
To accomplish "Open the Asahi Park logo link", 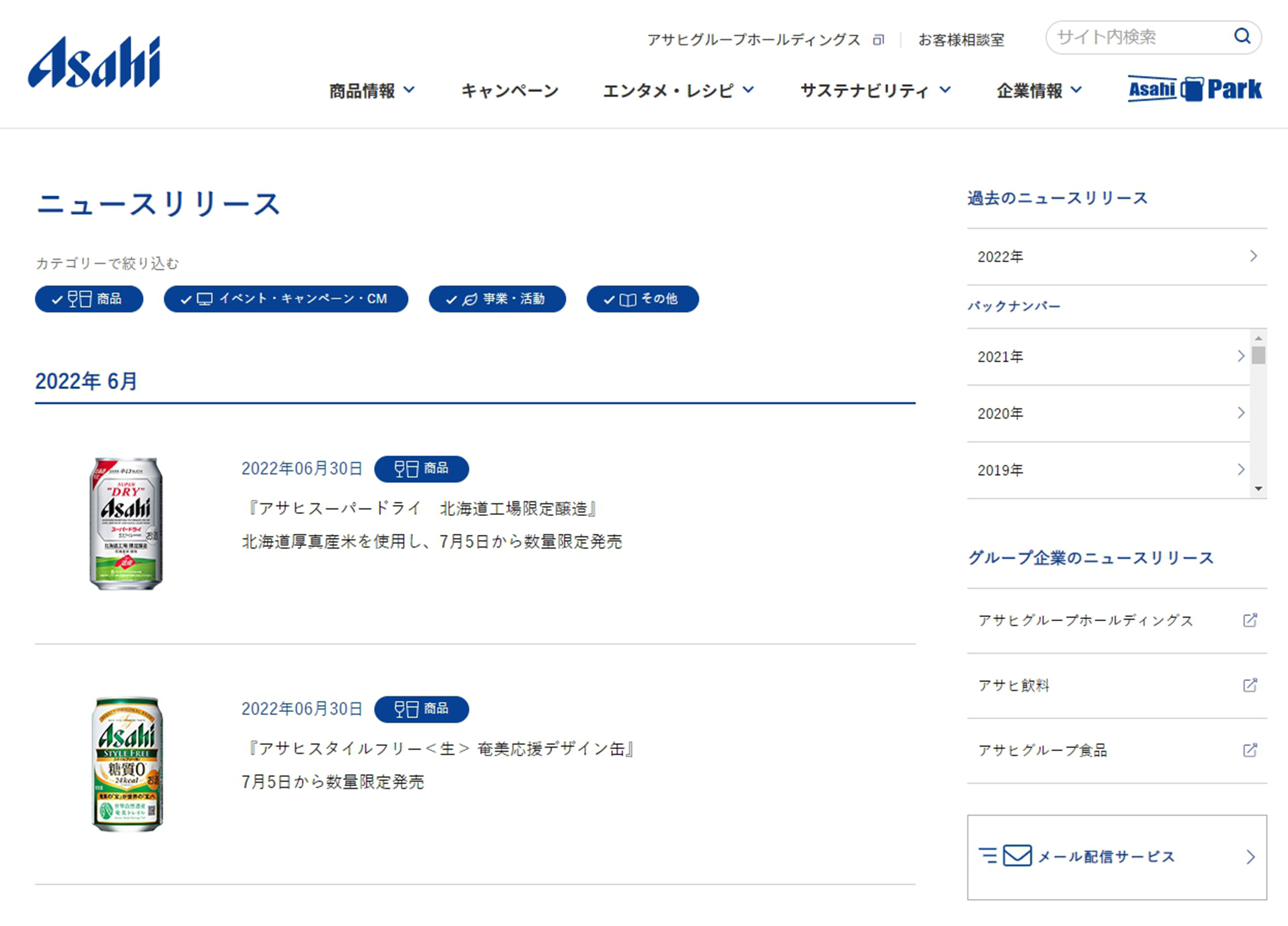I will pos(1195,89).
